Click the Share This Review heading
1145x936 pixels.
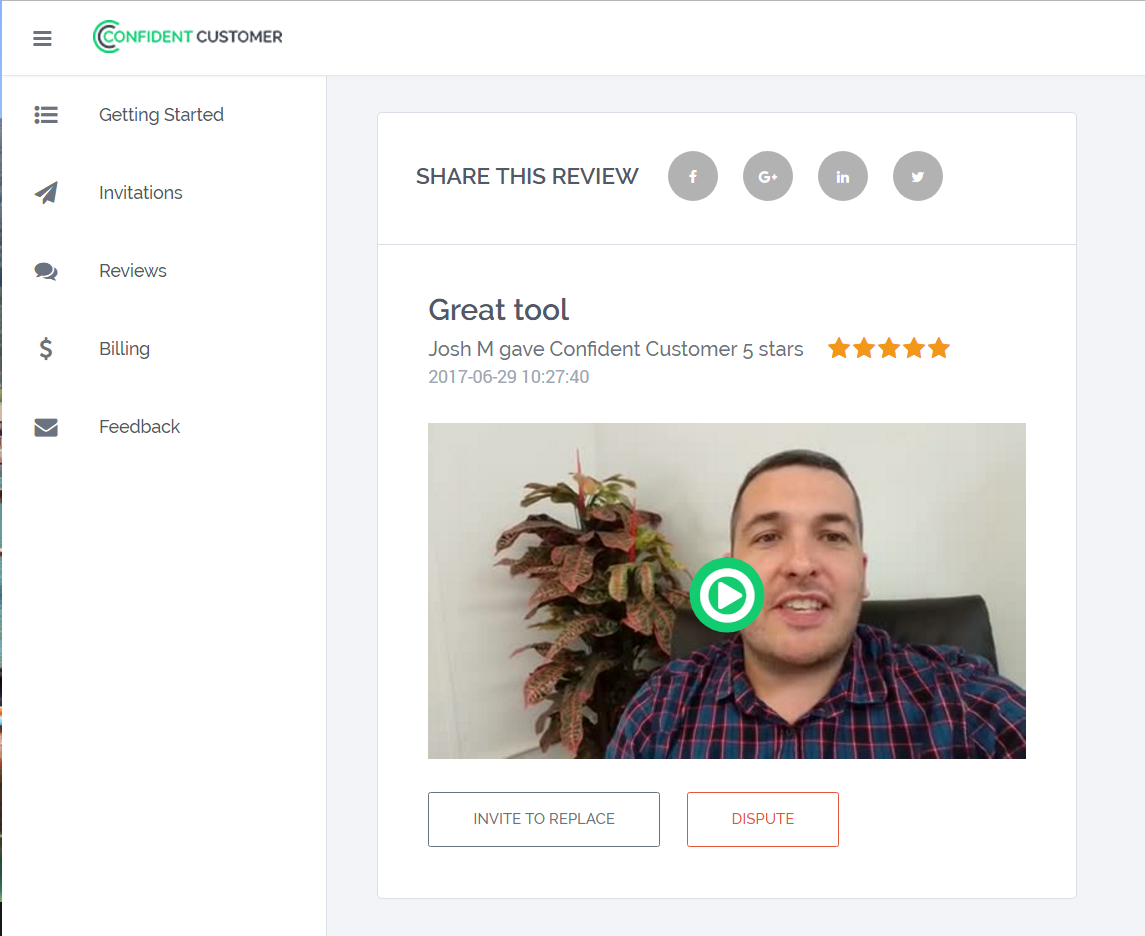coord(527,176)
